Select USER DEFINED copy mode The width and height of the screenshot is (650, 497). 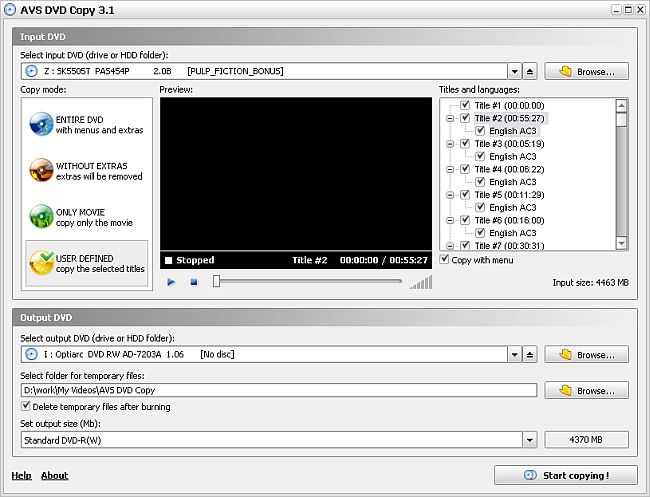point(87,264)
